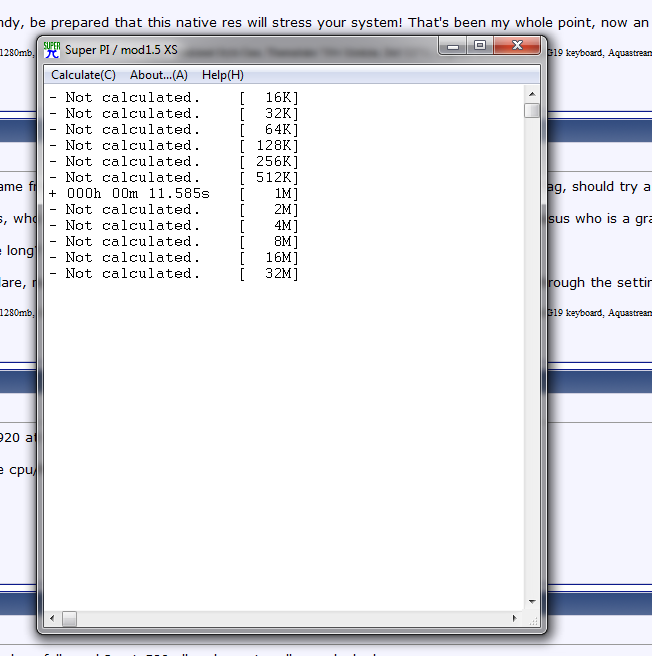This screenshot has height=656, width=652.
Task: Click the Super PI title bar icon
Action: point(52,50)
